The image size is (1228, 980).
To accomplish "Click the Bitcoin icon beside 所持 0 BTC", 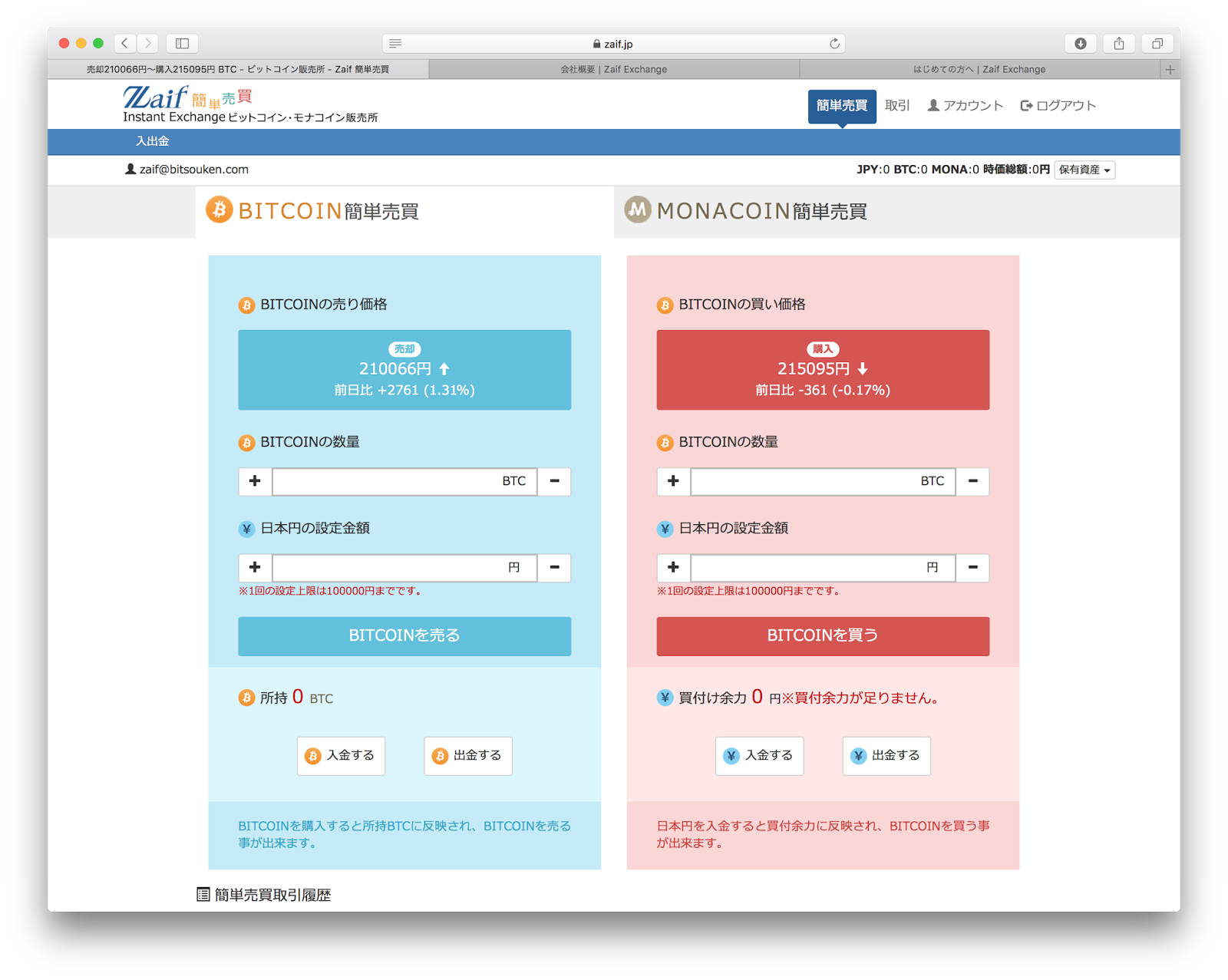I will [x=246, y=698].
